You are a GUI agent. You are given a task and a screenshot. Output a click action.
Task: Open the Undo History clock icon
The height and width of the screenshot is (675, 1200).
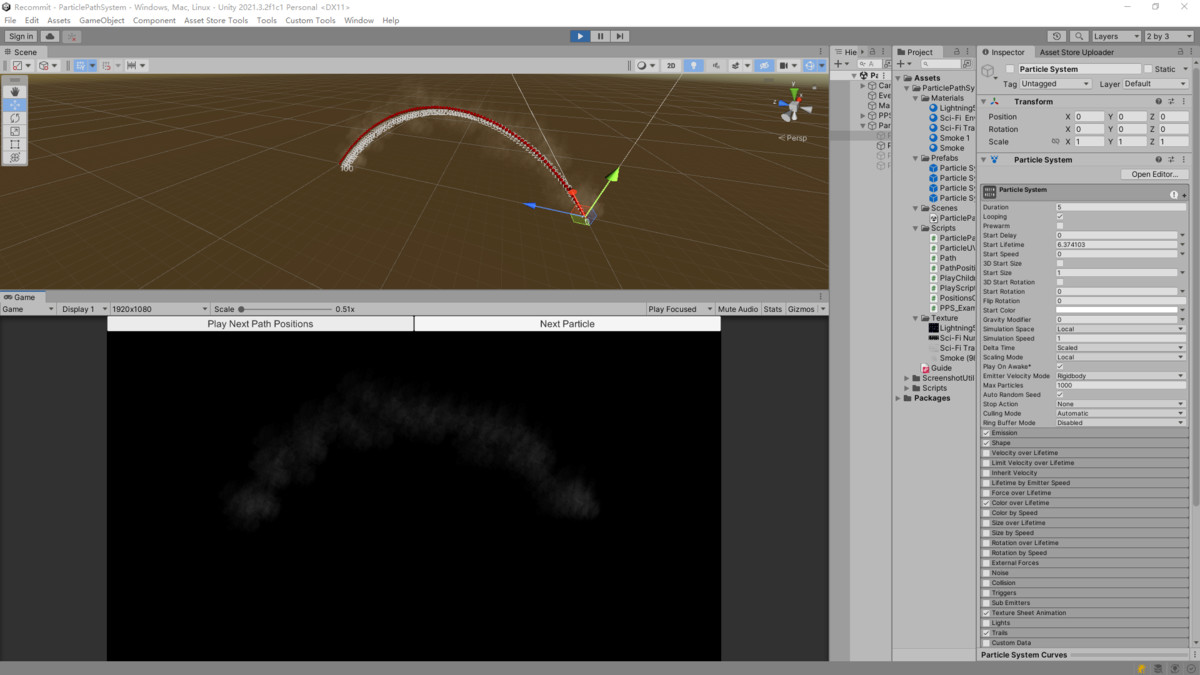(1058, 36)
